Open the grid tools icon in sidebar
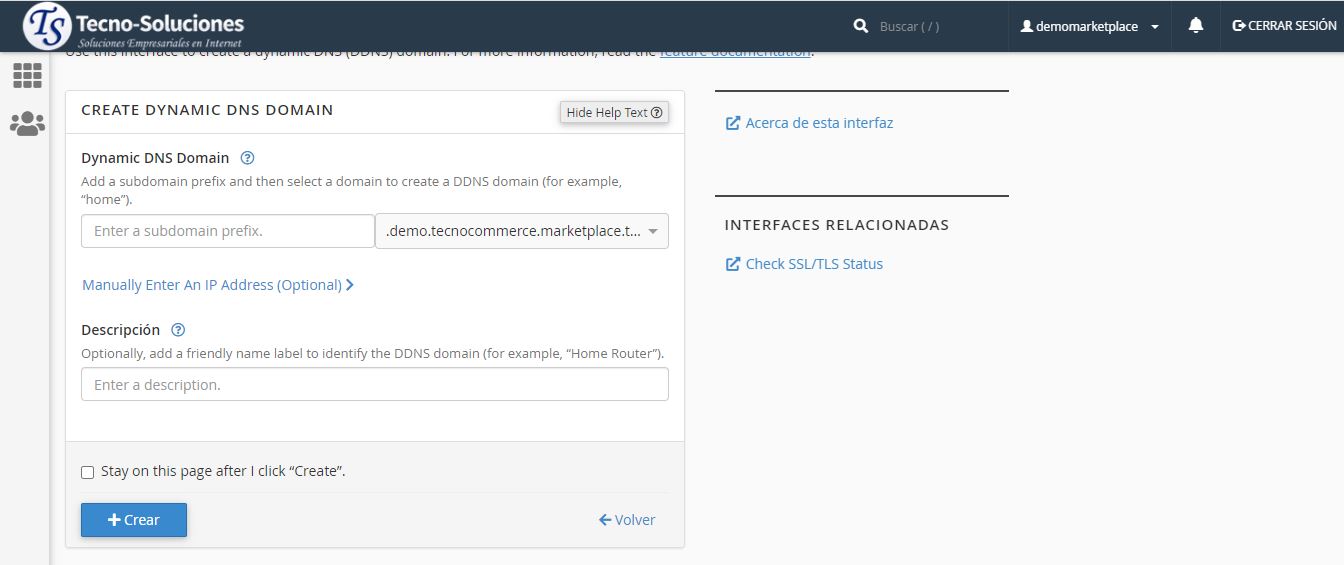Screen dimensions: 1344x565 pyautogui.click(x=27, y=75)
